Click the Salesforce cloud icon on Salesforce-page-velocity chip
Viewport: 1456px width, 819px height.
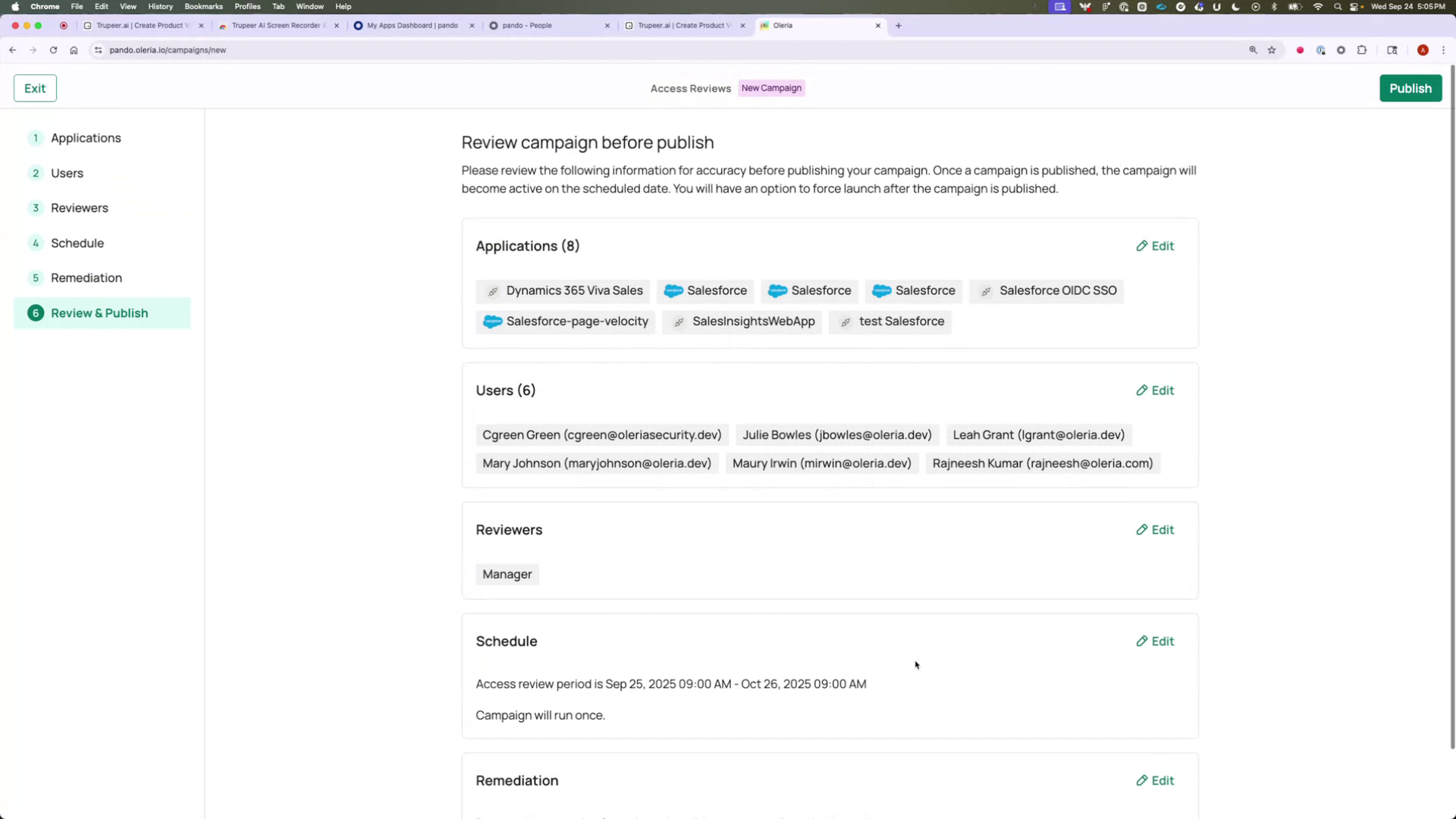(492, 322)
